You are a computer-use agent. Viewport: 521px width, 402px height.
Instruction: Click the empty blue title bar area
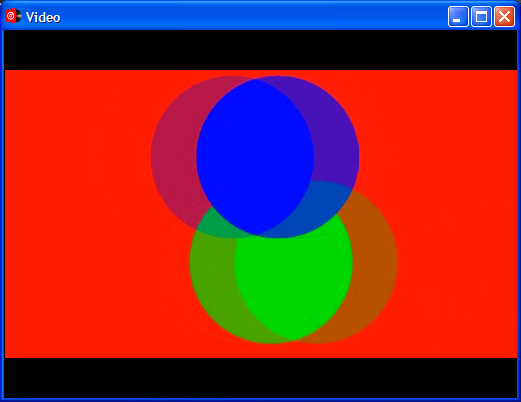tap(253, 16)
